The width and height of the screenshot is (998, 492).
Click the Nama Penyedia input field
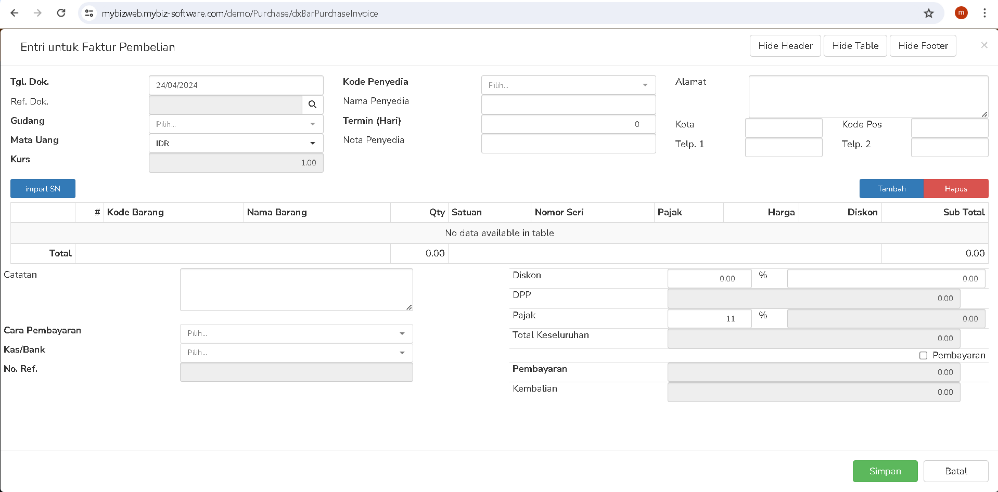568,104
